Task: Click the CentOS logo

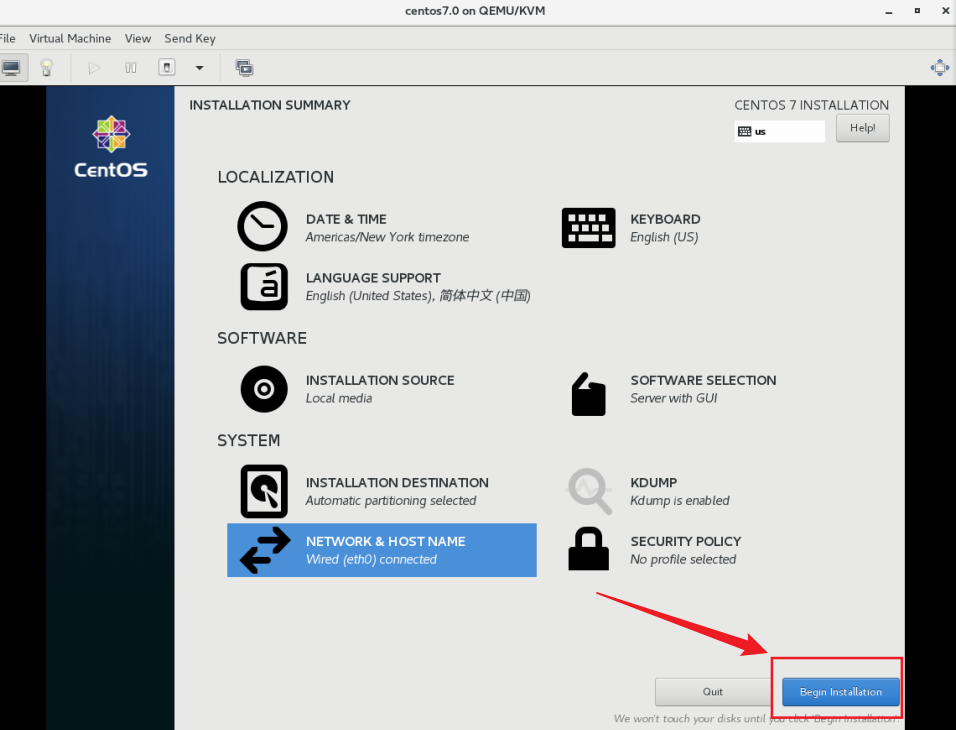Action: [x=110, y=147]
